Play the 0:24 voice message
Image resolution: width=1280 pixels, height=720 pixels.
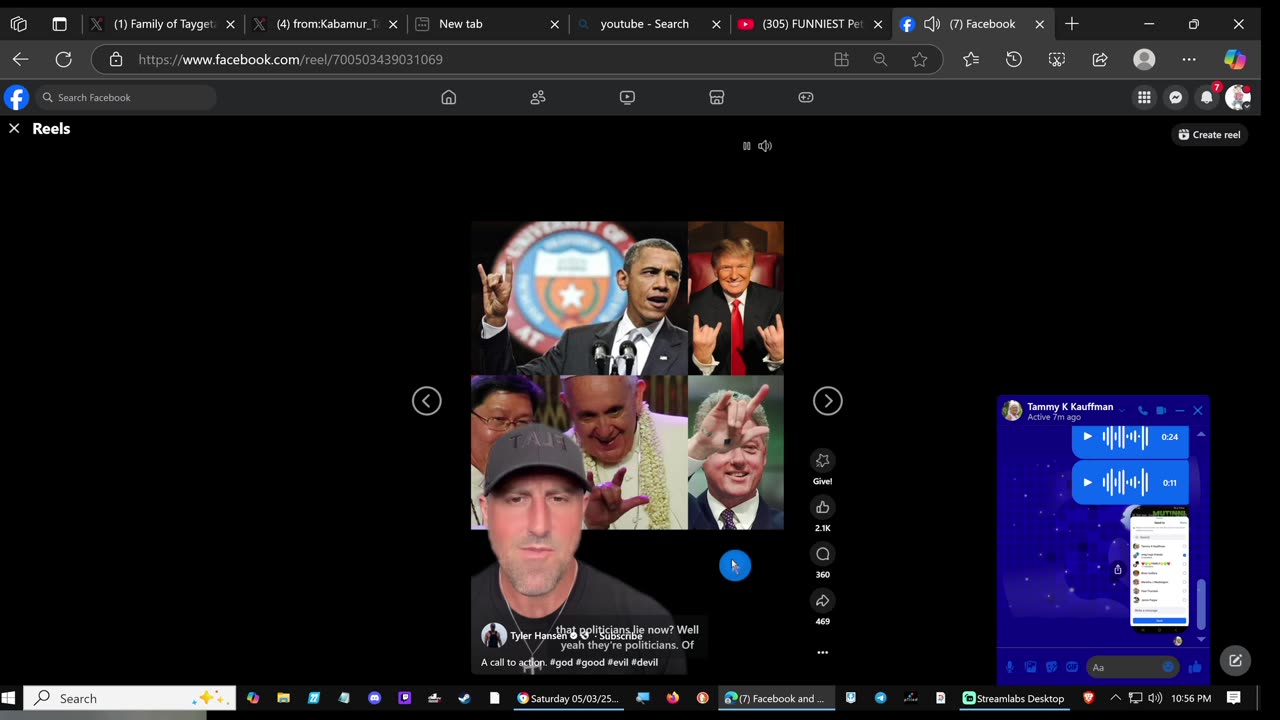tap(1088, 437)
